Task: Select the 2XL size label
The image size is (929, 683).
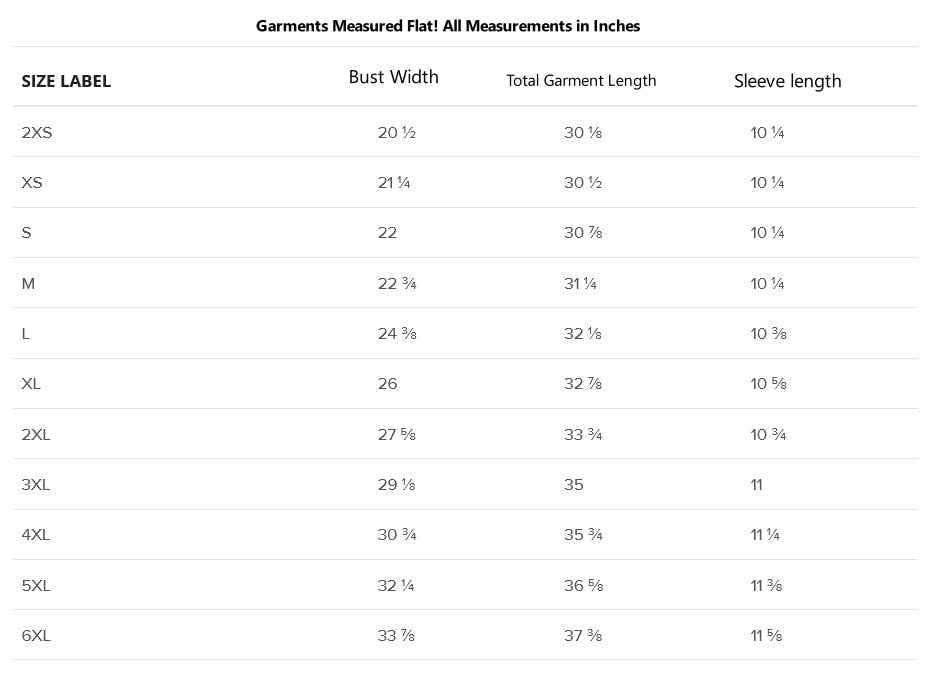Action: click(x=36, y=434)
